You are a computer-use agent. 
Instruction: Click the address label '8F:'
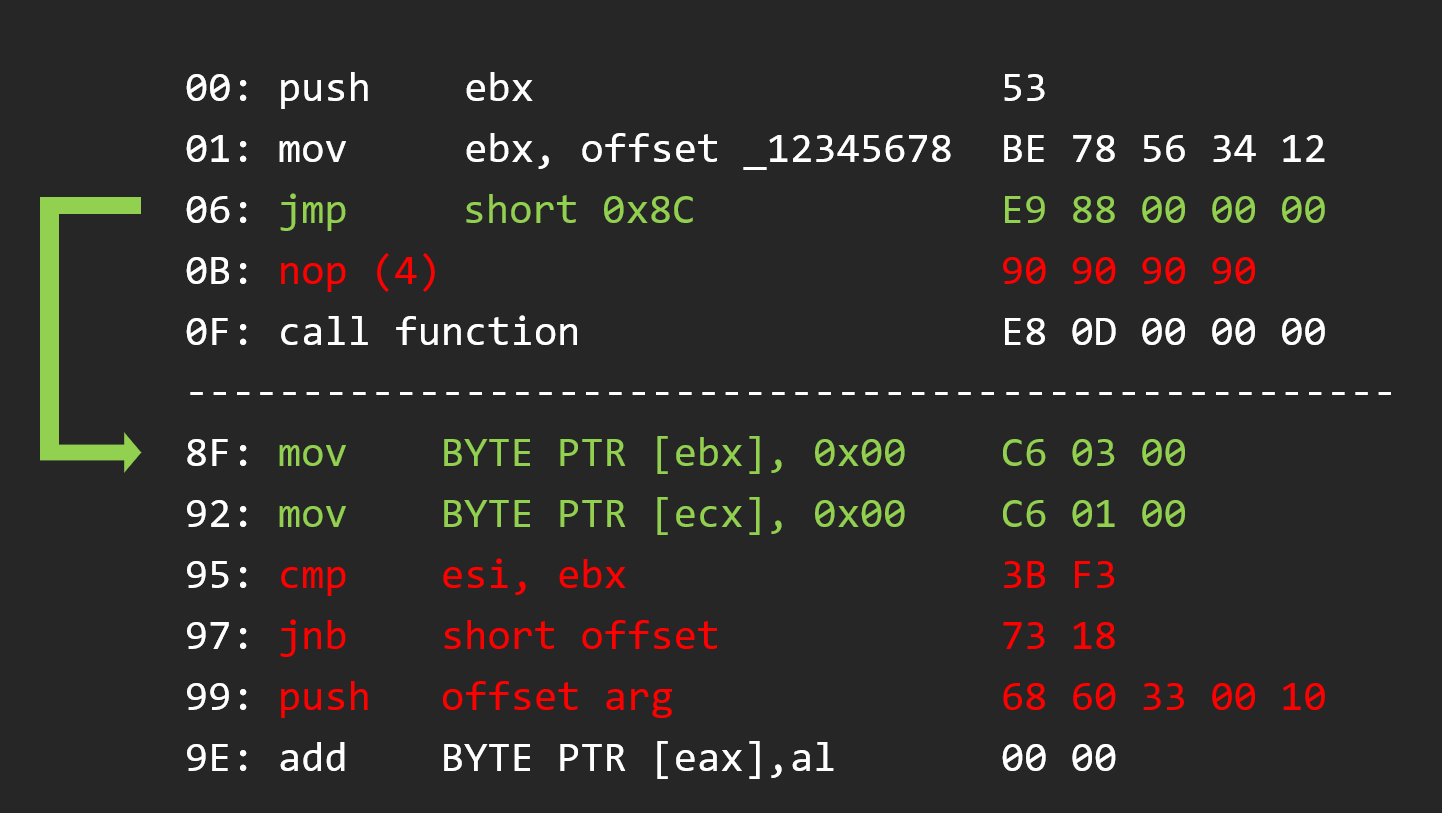click(x=219, y=454)
